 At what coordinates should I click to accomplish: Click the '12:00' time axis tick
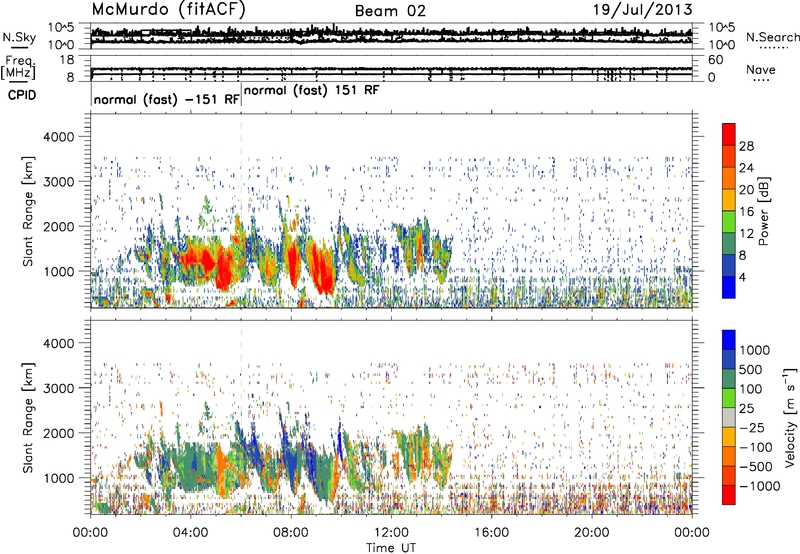[391, 533]
